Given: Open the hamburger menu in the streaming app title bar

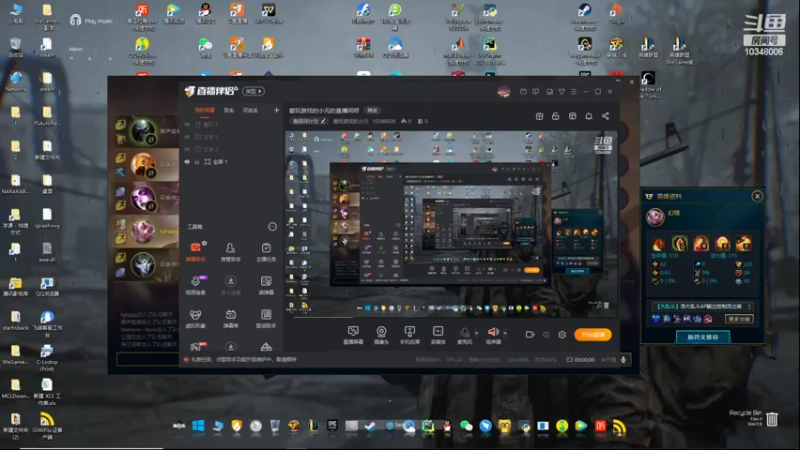Looking at the screenshot, I should coord(574,92).
